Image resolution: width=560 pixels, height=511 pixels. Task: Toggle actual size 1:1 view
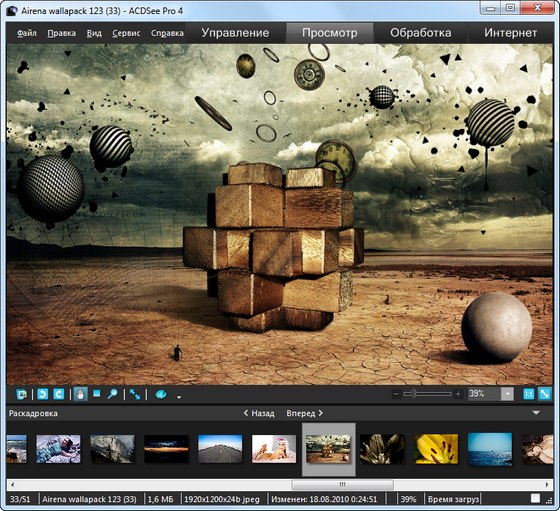[x=529, y=394]
